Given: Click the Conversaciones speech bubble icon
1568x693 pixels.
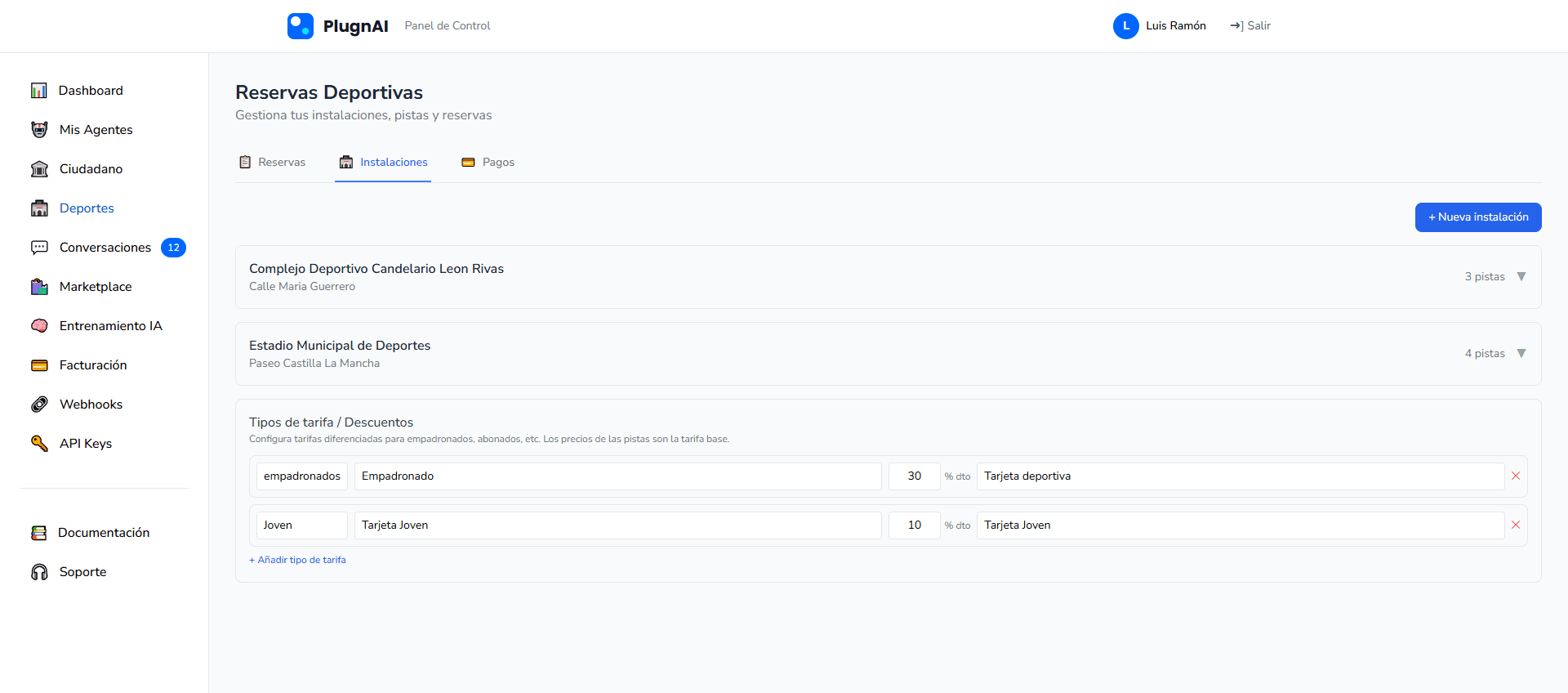Looking at the screenshot, I should (39, 248).
